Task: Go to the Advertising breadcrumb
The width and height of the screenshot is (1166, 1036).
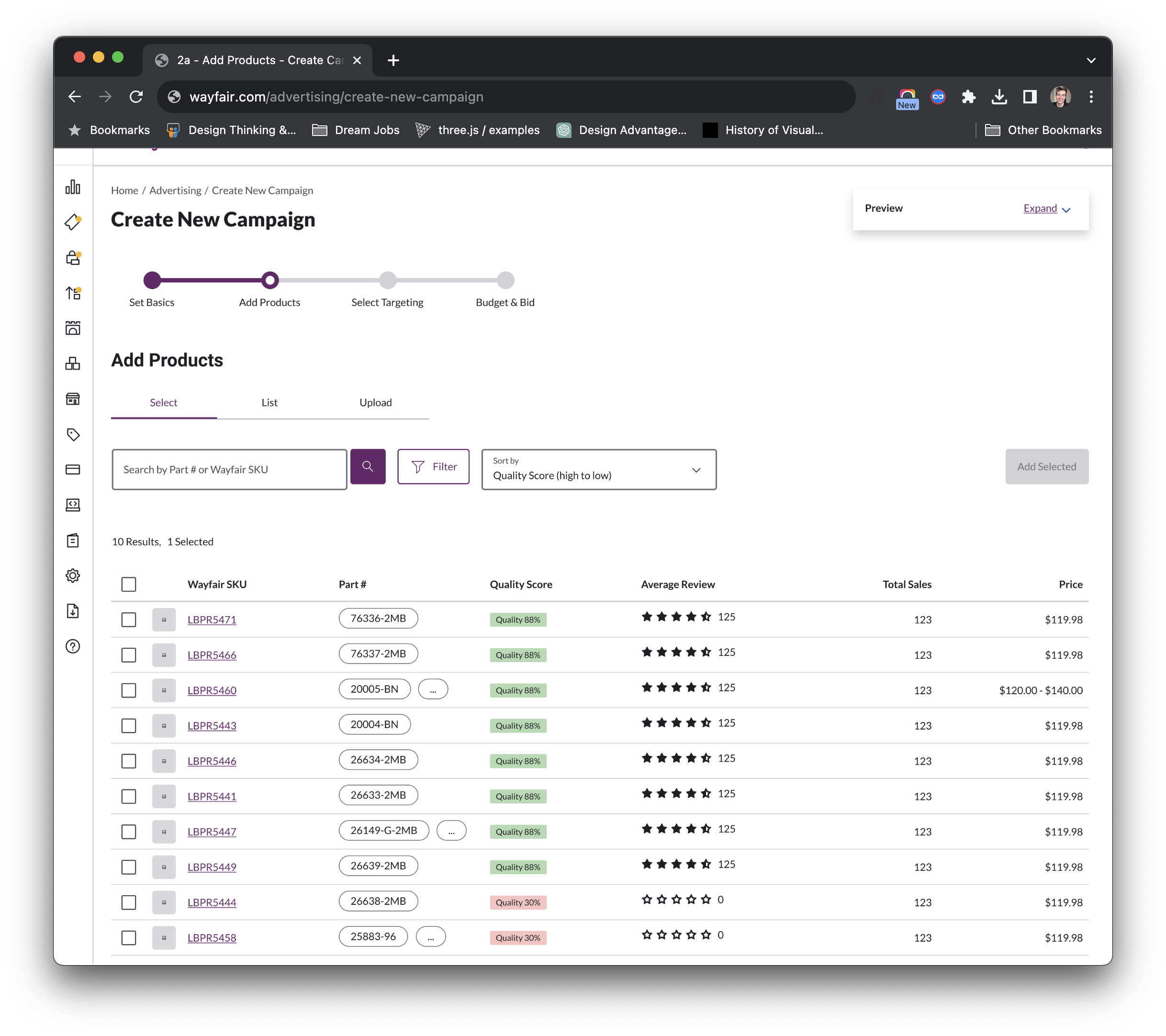Action: pyautogui.click(x=175, y=191)
